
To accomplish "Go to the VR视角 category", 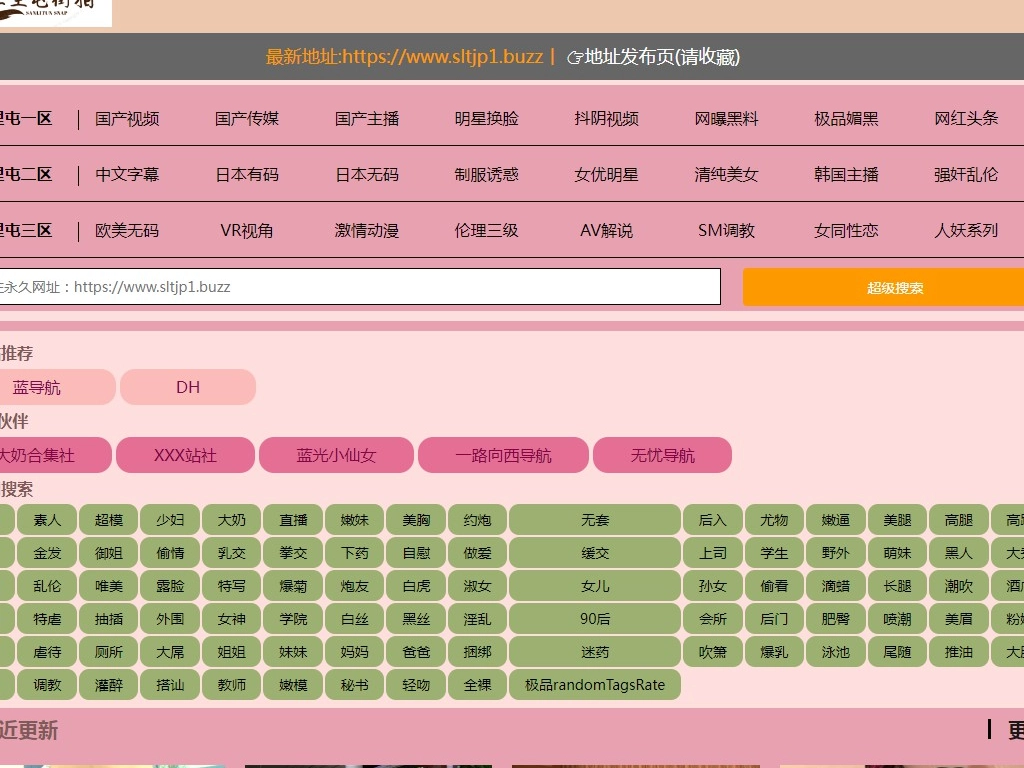I will (x=247, y=231).
